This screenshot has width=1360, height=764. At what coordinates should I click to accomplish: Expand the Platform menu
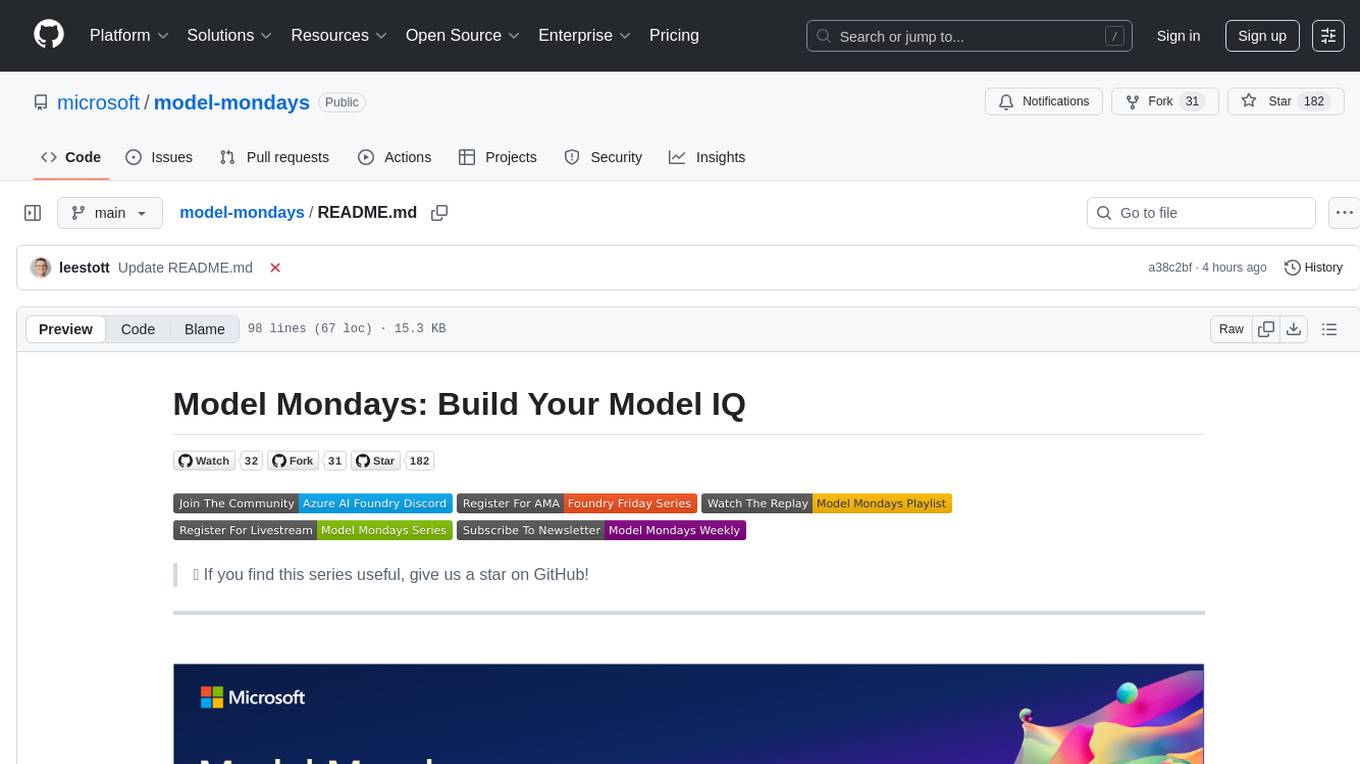pyautogui.click(x=129, y=35)
